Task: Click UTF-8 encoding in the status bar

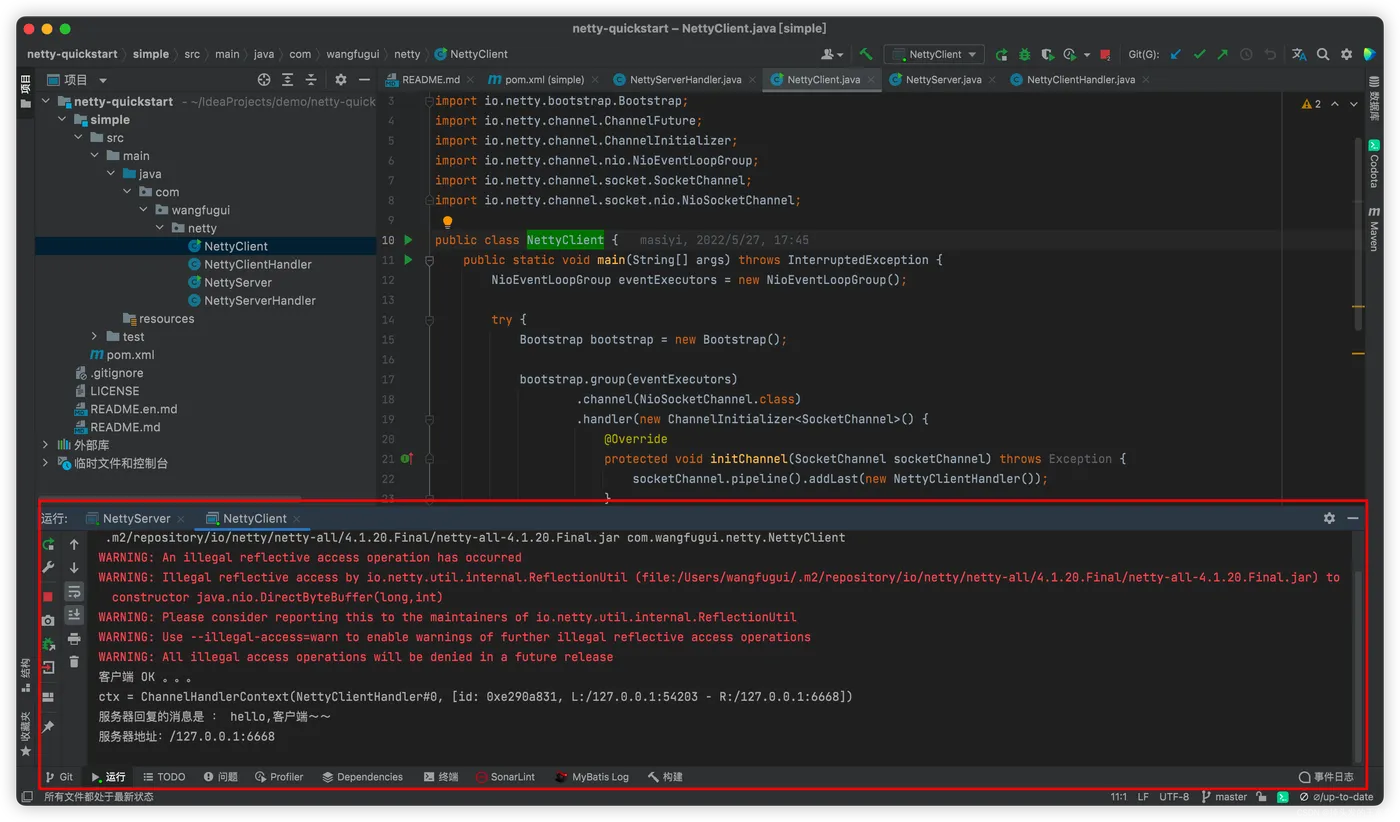Action: pyautogui.click(x=1174, y=797)
